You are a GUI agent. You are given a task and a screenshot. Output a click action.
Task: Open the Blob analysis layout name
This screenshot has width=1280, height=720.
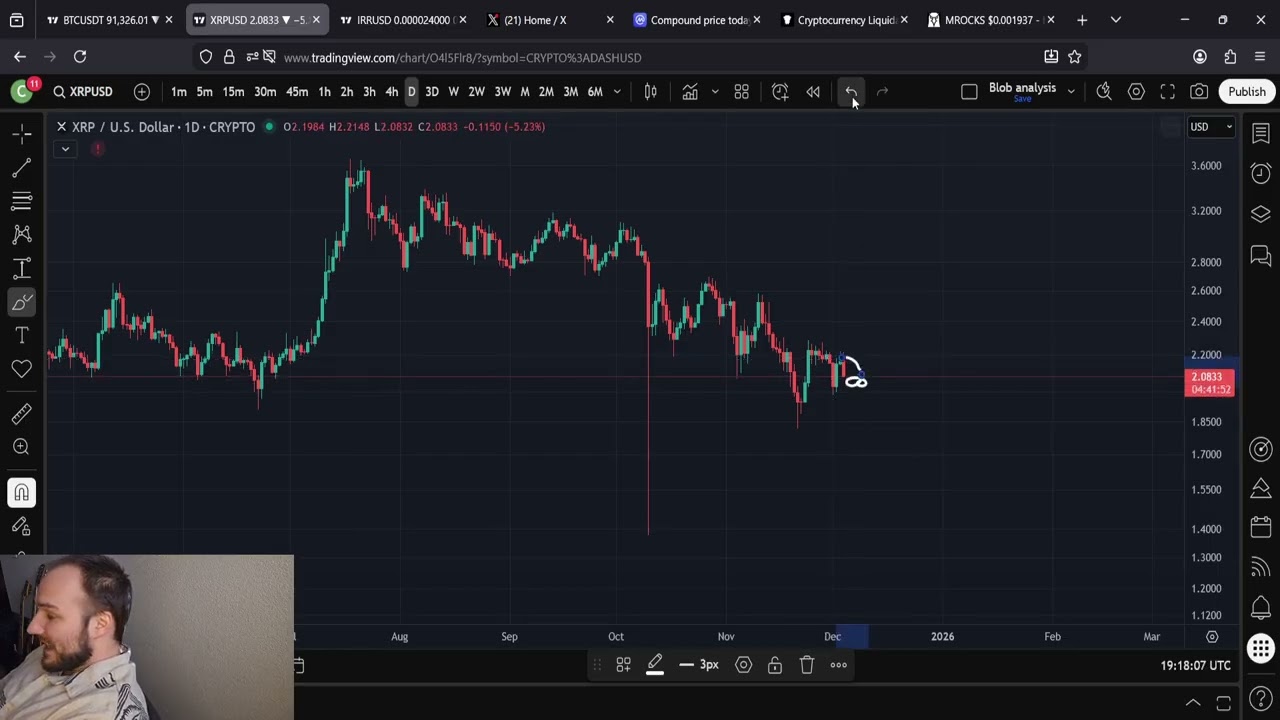1022,90
